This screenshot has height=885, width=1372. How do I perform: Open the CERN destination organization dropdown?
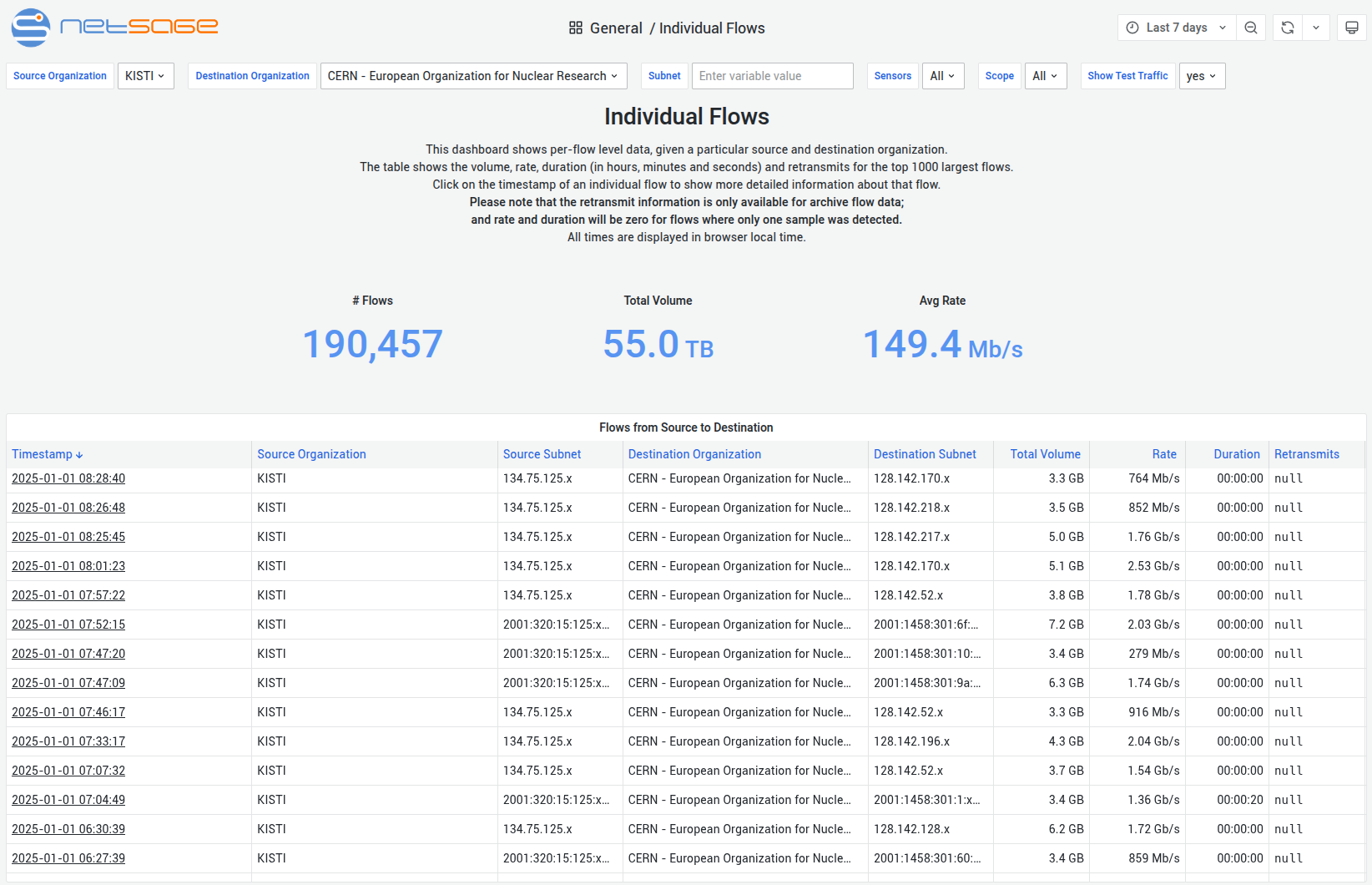point(474,76)
